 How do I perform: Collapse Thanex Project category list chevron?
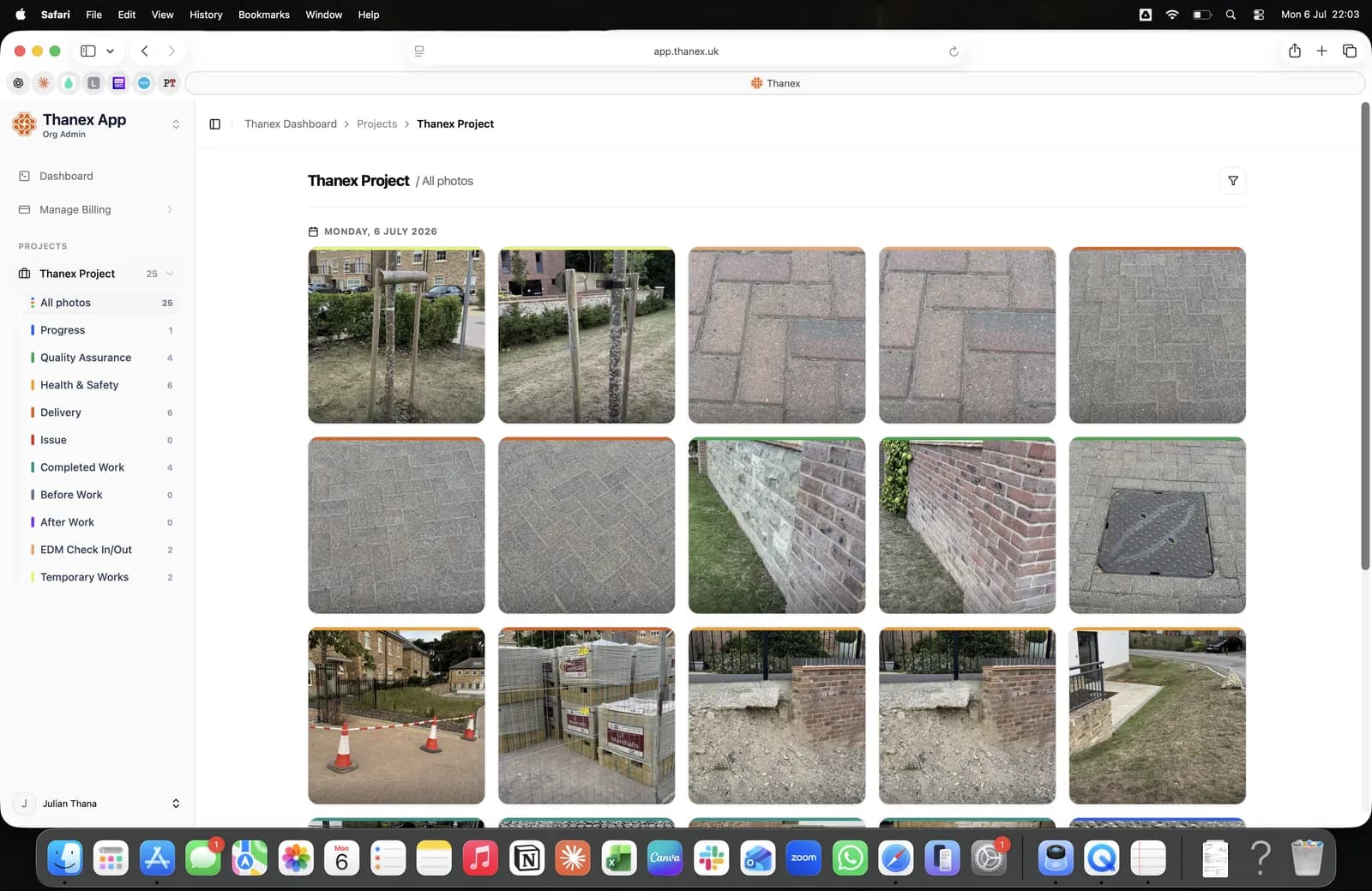click(x=170, y=274)
